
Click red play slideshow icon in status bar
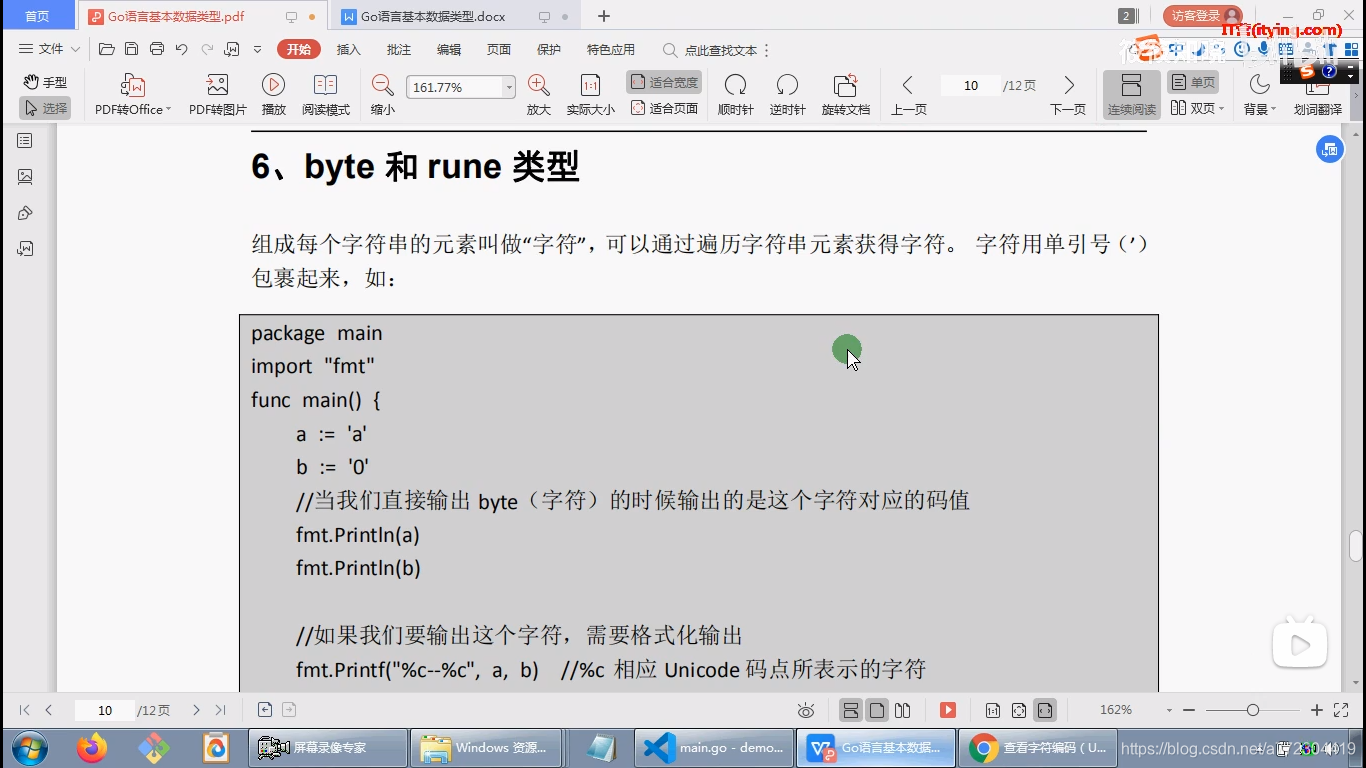(x=948, y=710)
